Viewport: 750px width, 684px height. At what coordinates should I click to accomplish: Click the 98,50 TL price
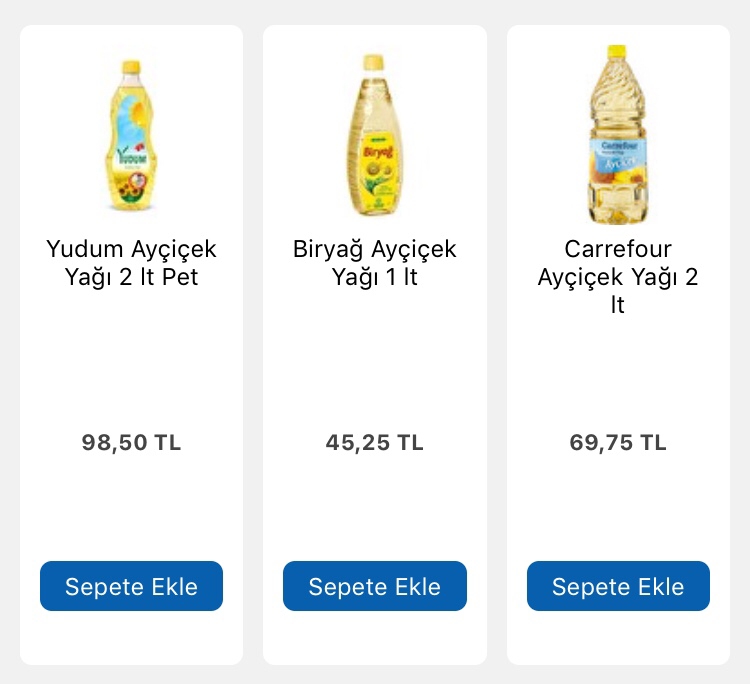pos(131,442)
